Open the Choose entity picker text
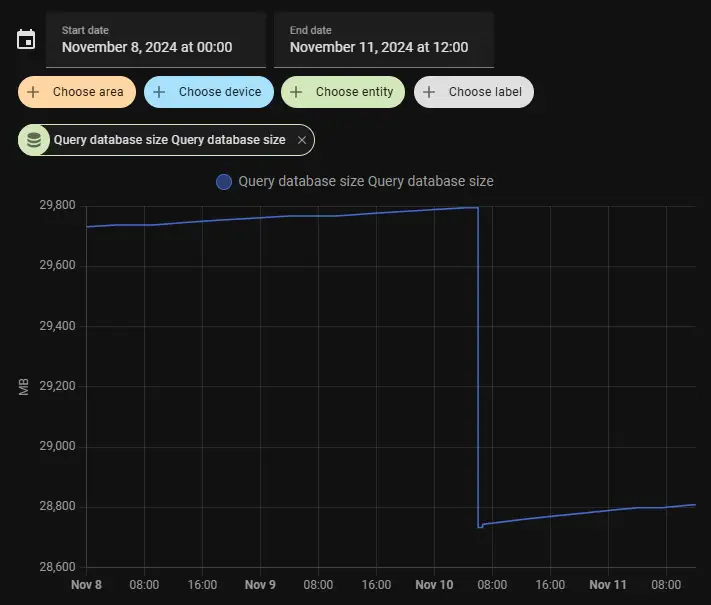Viewport: 711px width, 605px height. (354, 92)
